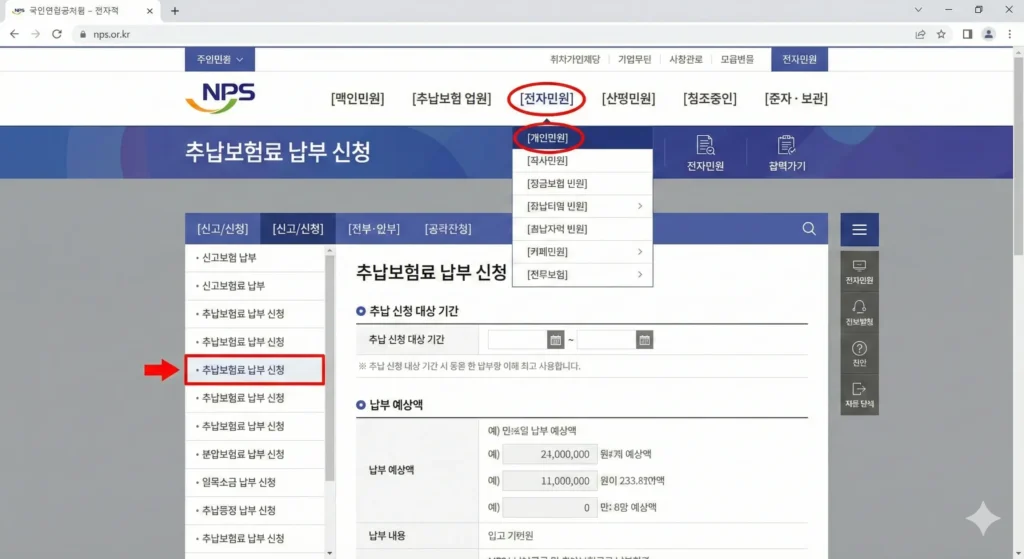
Task: Click the headset icon in right sidebar
Action: [859, 306]
